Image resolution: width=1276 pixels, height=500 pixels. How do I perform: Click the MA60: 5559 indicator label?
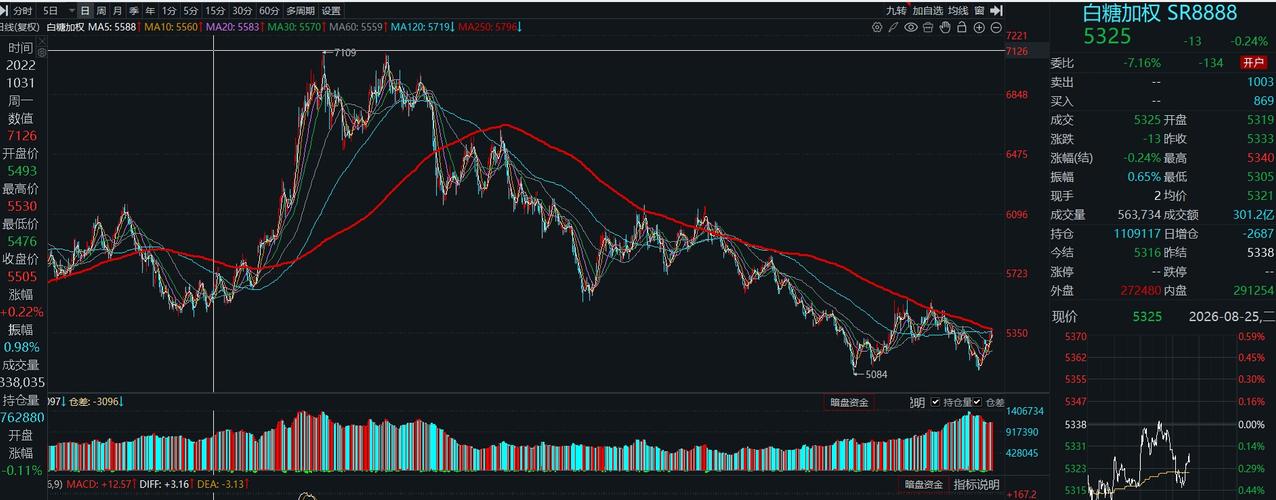(x=356, y=27)
